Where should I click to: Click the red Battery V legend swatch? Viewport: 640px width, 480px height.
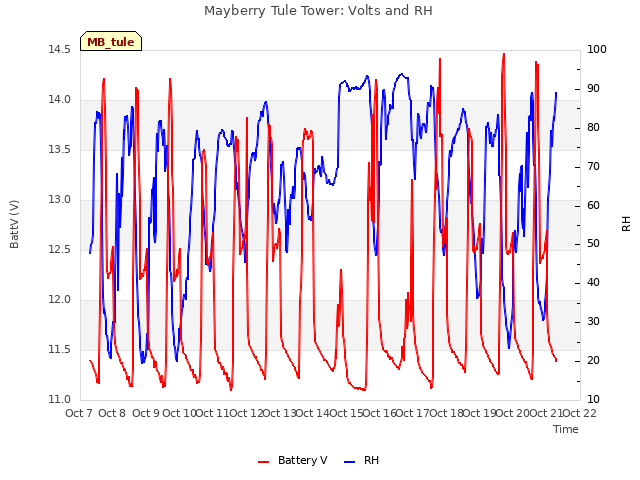point(264,462)
